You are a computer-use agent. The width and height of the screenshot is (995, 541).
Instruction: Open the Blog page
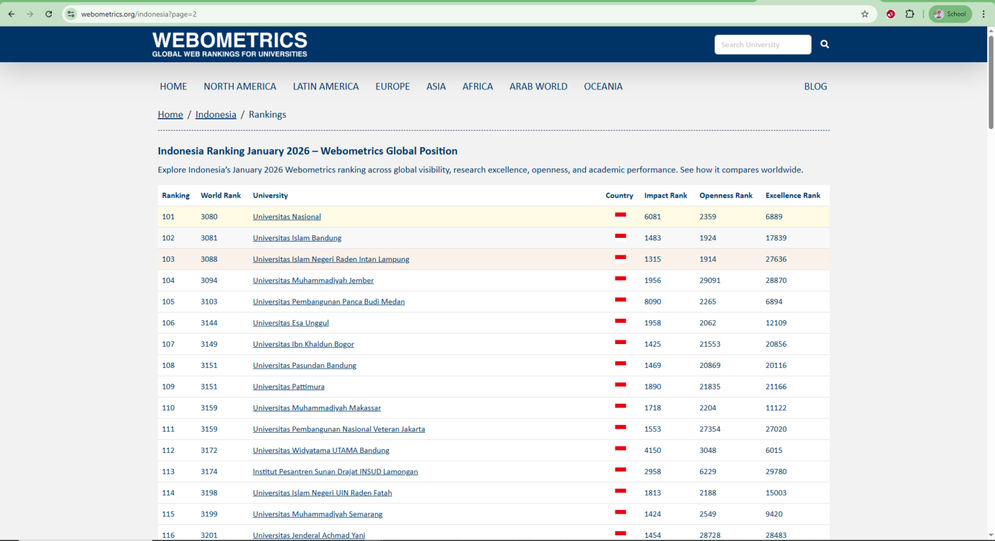(815, 87)
